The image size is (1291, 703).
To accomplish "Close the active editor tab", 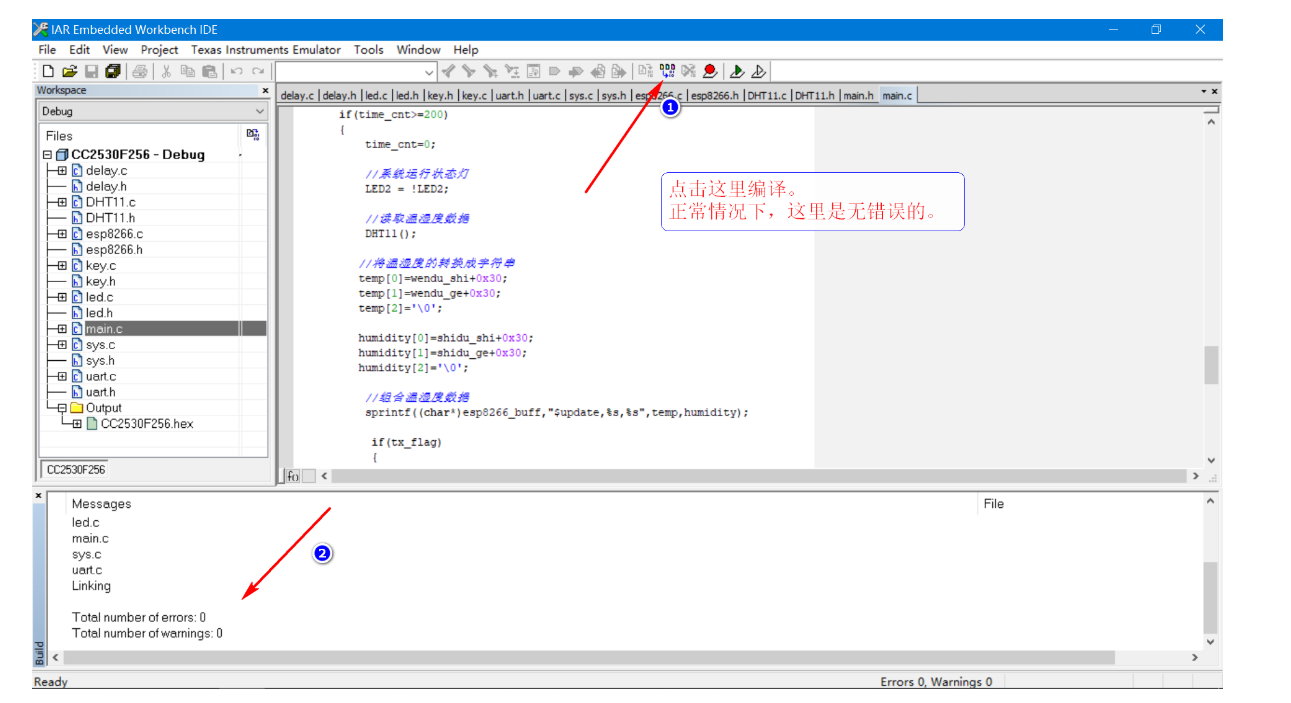I will (x=1215, y=91).
